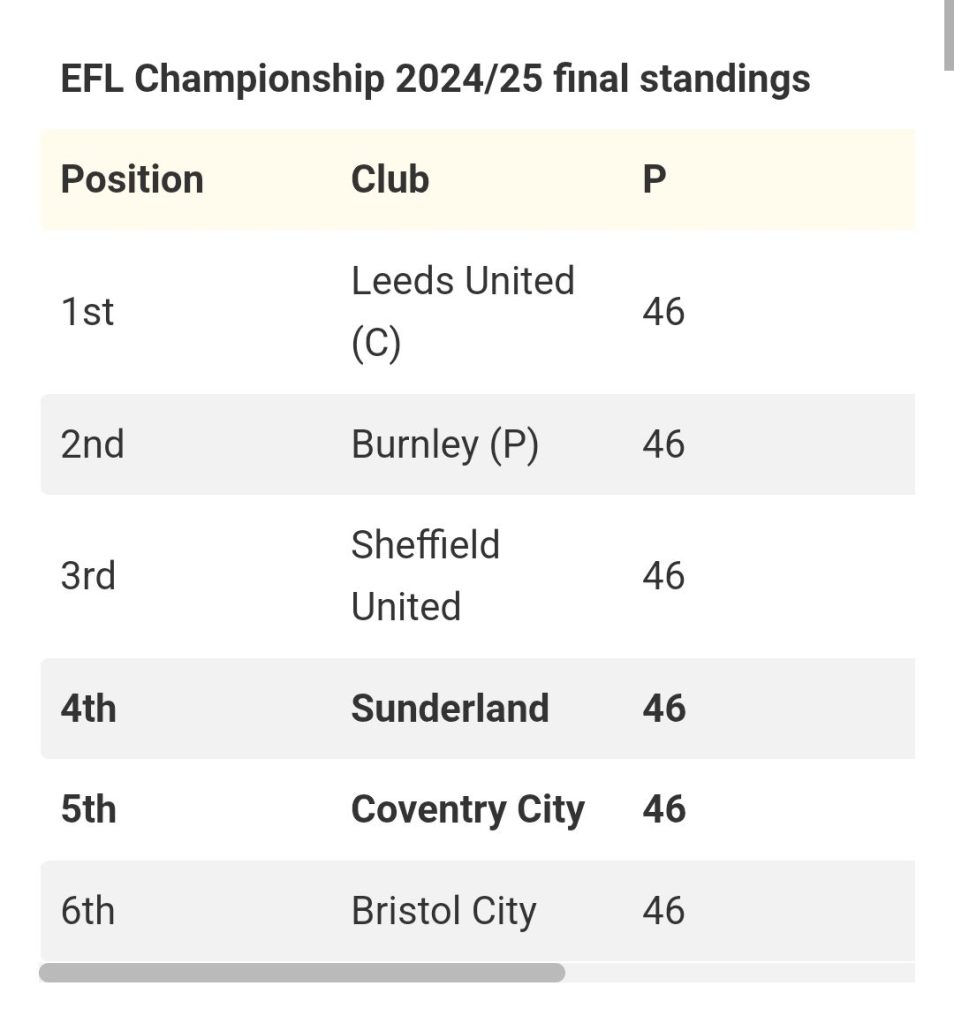954x1024 pixels.
Task: Click the vertical page scrollbar thumb
Action: pyautogui.click(x=949, y=34)
